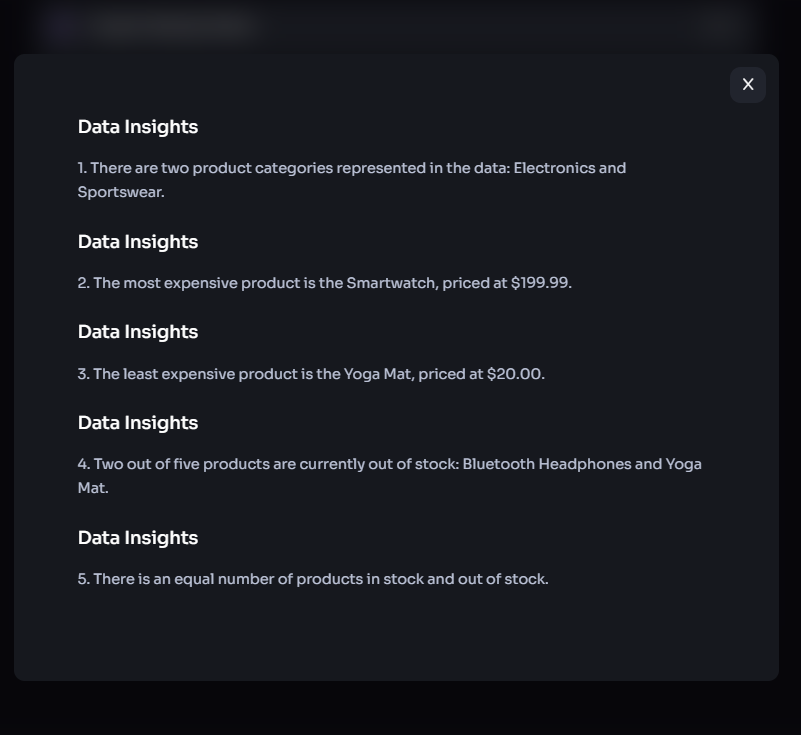Click insight mentioning the Smartwatch price
The width and height of the screenshot is (801, 735).
point(325,283)
